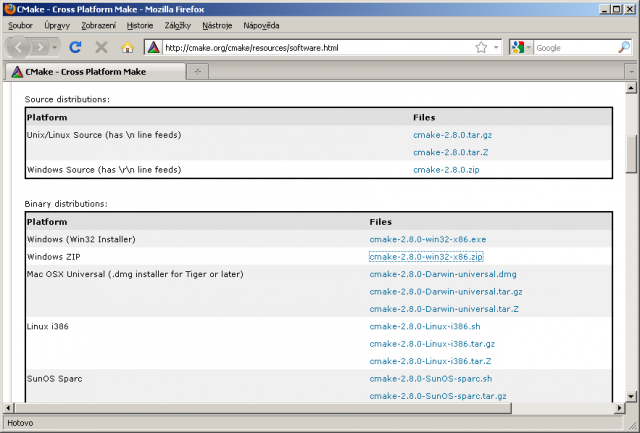Go back with the Back arrow button
The image size is (640, 433).
(x=18, y=47)
